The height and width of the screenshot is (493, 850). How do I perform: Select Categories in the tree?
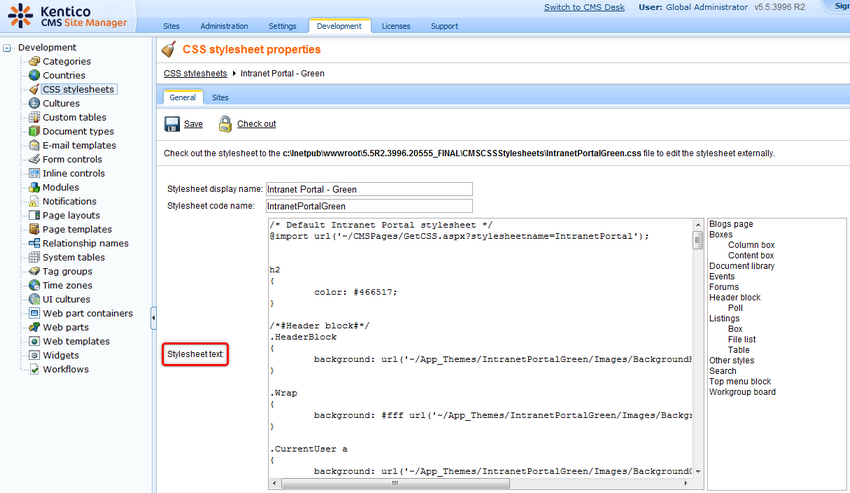click(x=67, y=61)
